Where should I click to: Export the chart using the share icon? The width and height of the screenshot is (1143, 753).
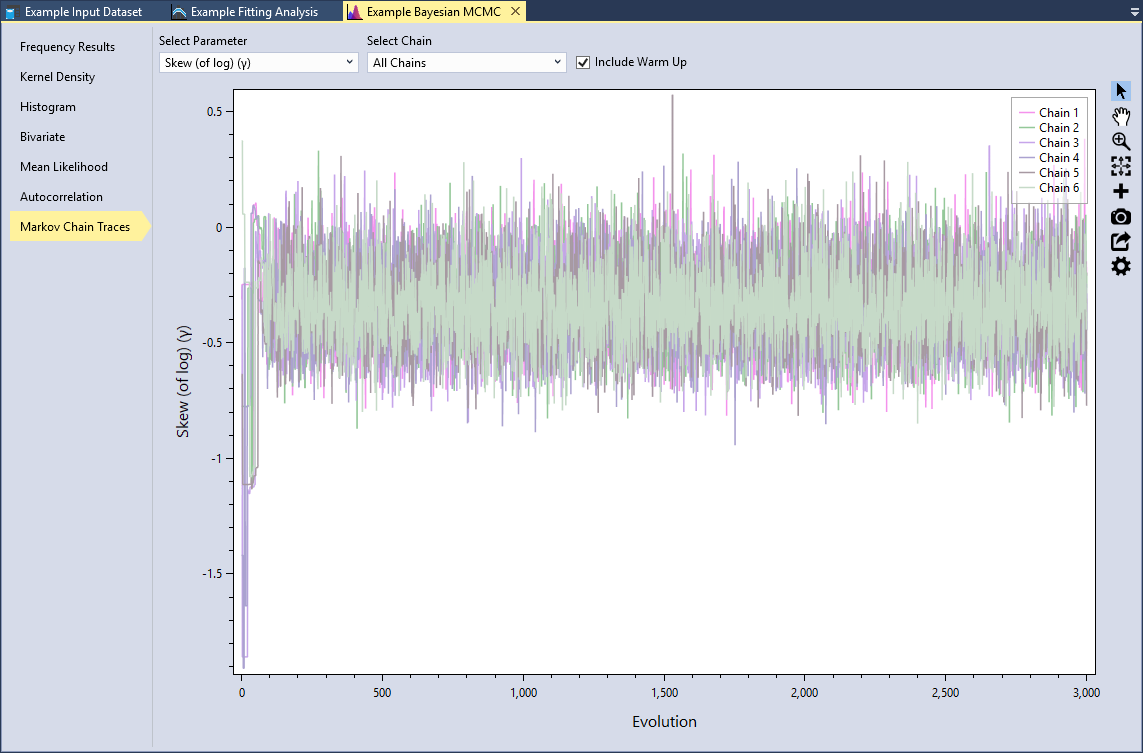1120,241
